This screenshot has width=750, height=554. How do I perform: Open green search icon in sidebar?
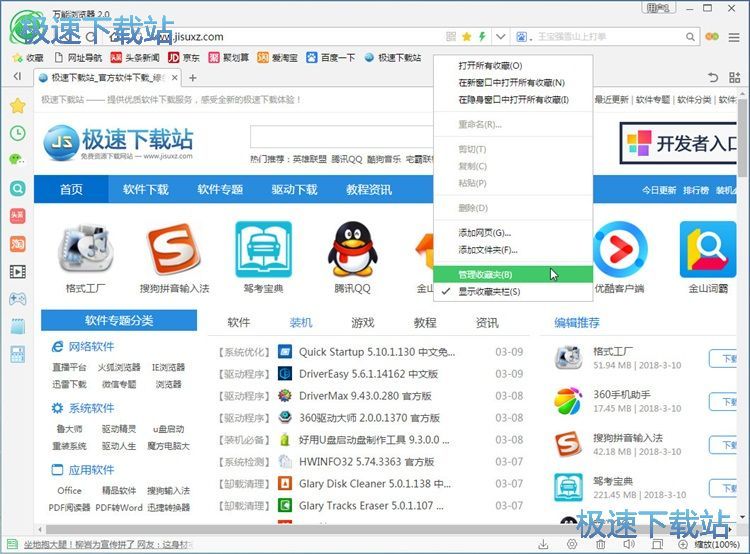pyautogui.click(x=18, y=188)
